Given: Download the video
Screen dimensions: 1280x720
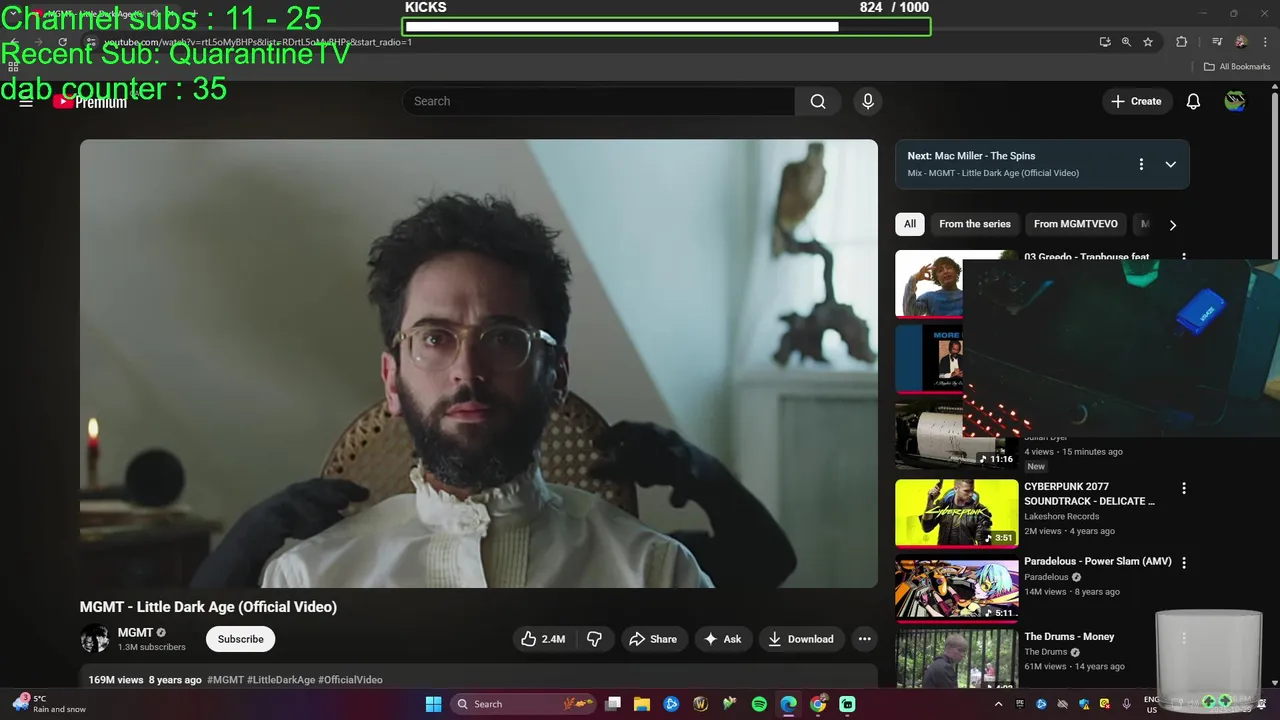Looking at the screenshot, I should click(801, 639).
